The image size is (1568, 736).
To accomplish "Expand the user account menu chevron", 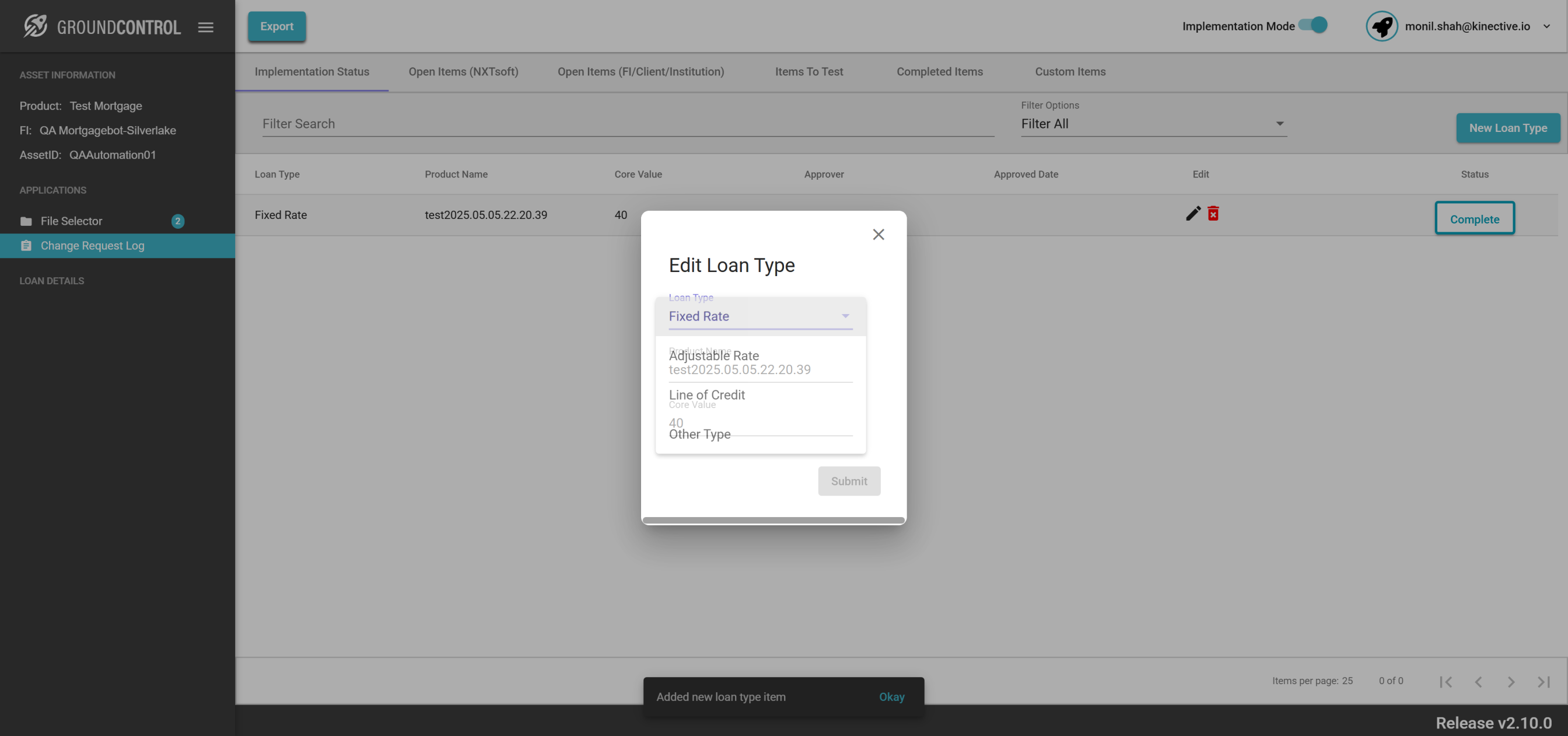I will 1546,26.
